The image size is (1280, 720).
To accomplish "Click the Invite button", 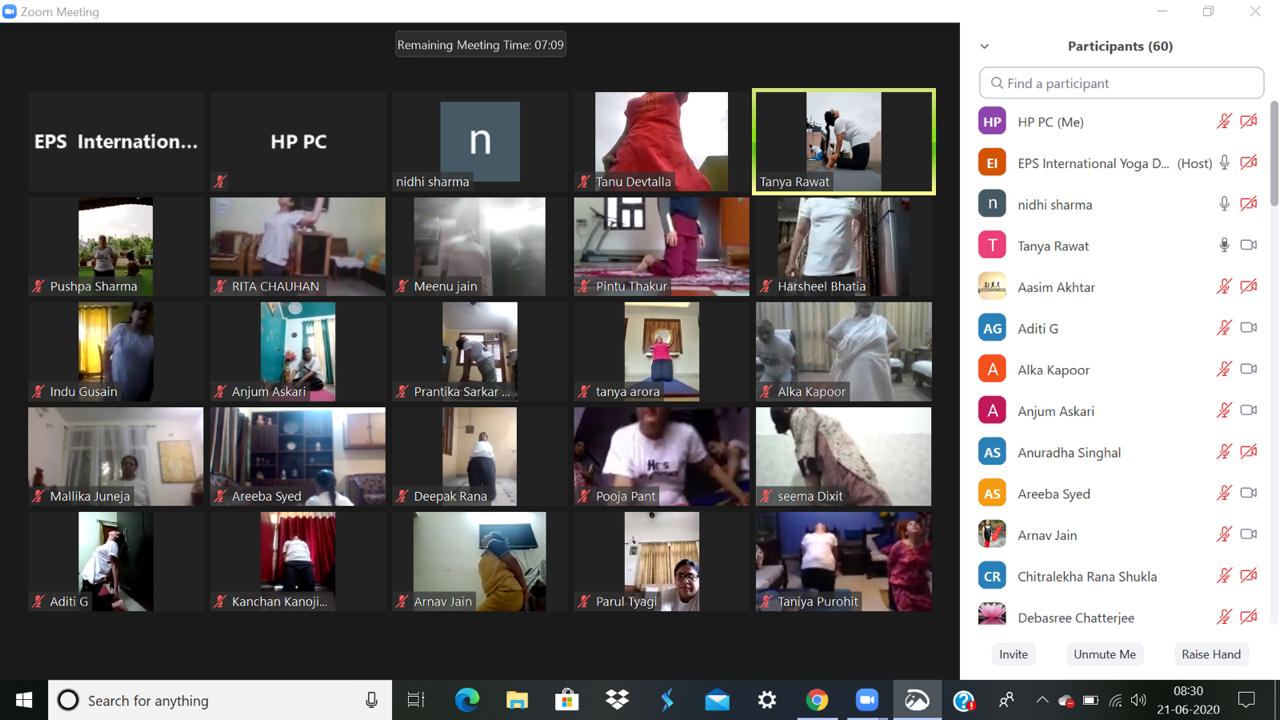I will (x=1013, y=654).
